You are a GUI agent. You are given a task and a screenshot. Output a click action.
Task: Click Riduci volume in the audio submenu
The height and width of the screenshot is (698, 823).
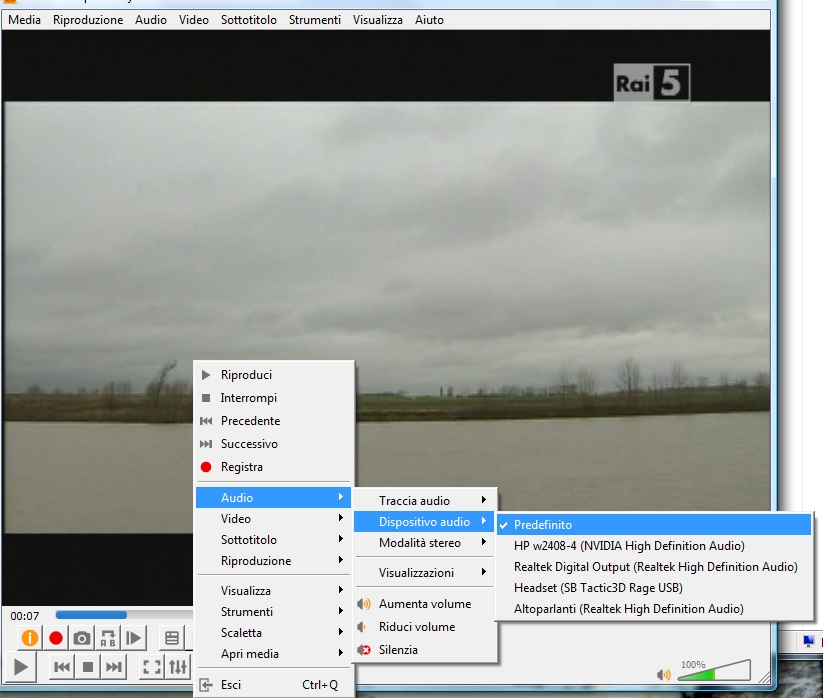(x=424, y=627)
